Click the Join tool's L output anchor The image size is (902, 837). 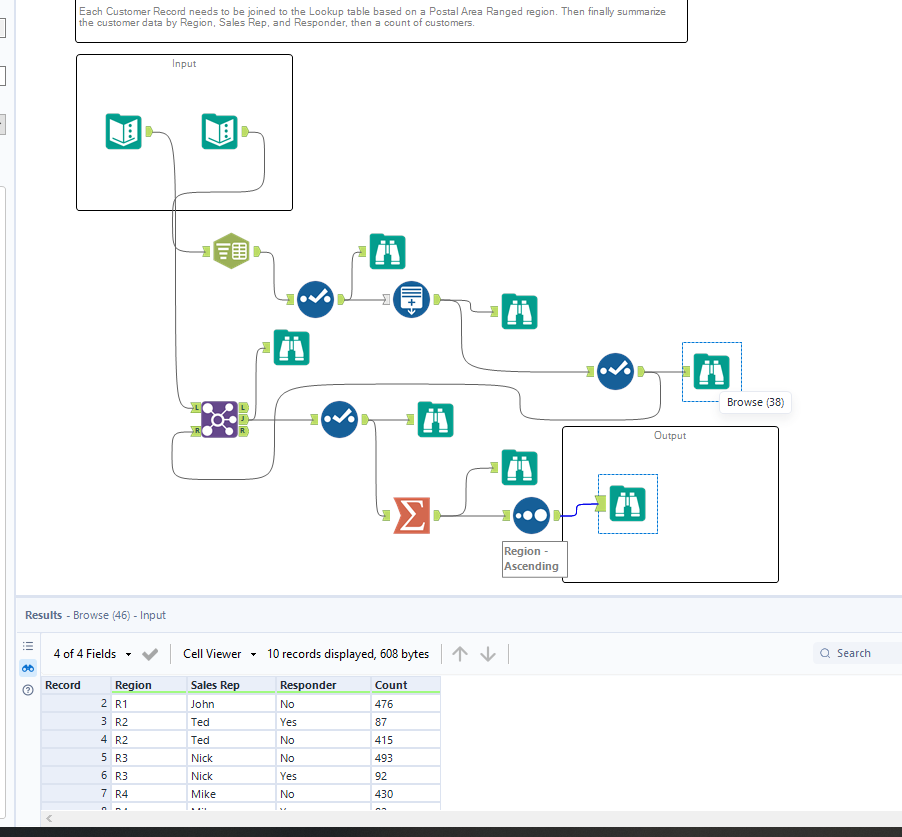(243, 407)
